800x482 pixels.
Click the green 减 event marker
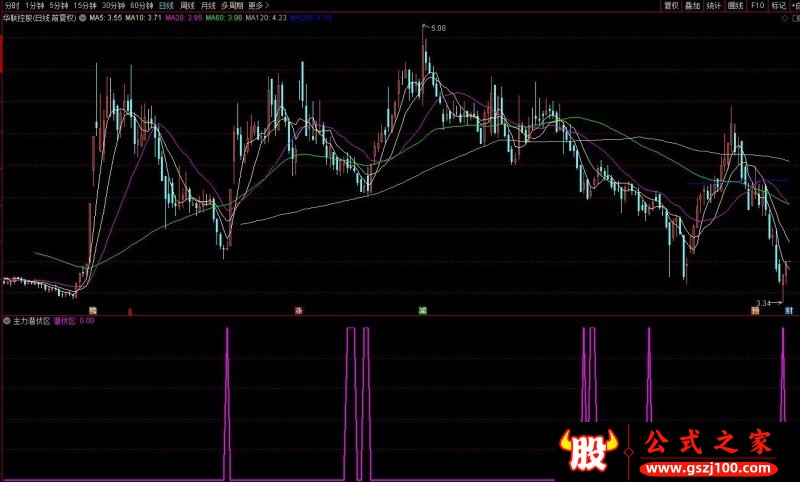(424, 311)
